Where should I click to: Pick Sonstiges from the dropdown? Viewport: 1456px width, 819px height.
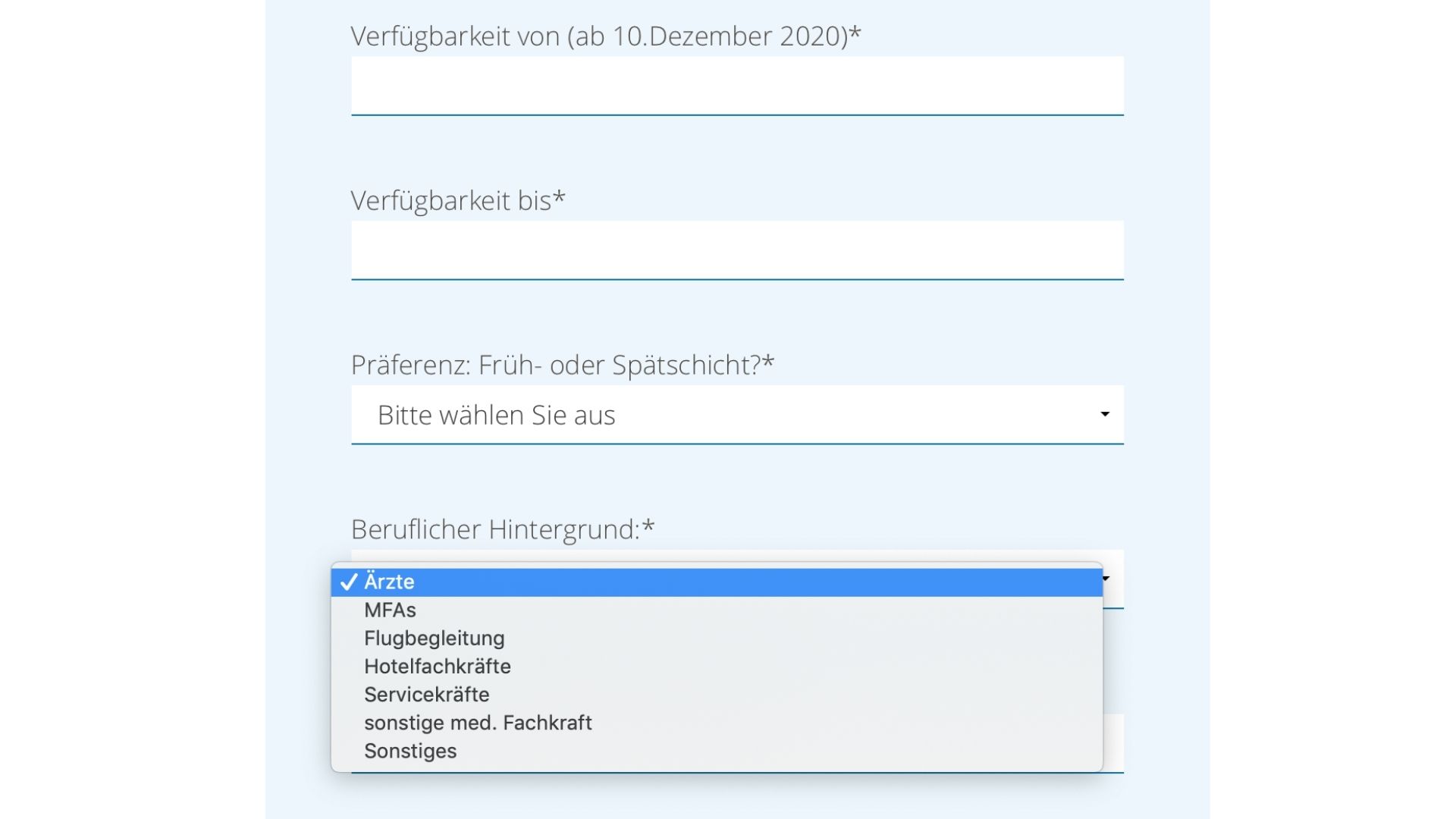410,751
